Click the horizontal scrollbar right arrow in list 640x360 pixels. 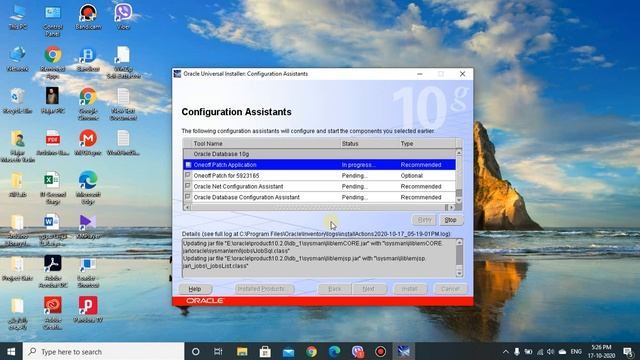pos(452,207)
